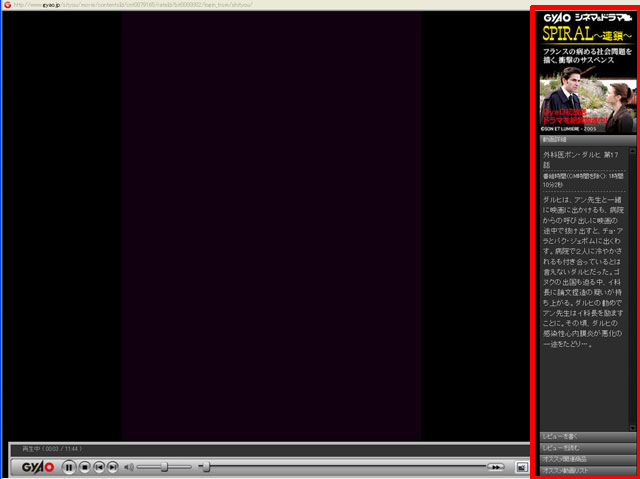Open the オススメ関連商品 panel
The image size is (640, 479).
[x=588, y=459]
